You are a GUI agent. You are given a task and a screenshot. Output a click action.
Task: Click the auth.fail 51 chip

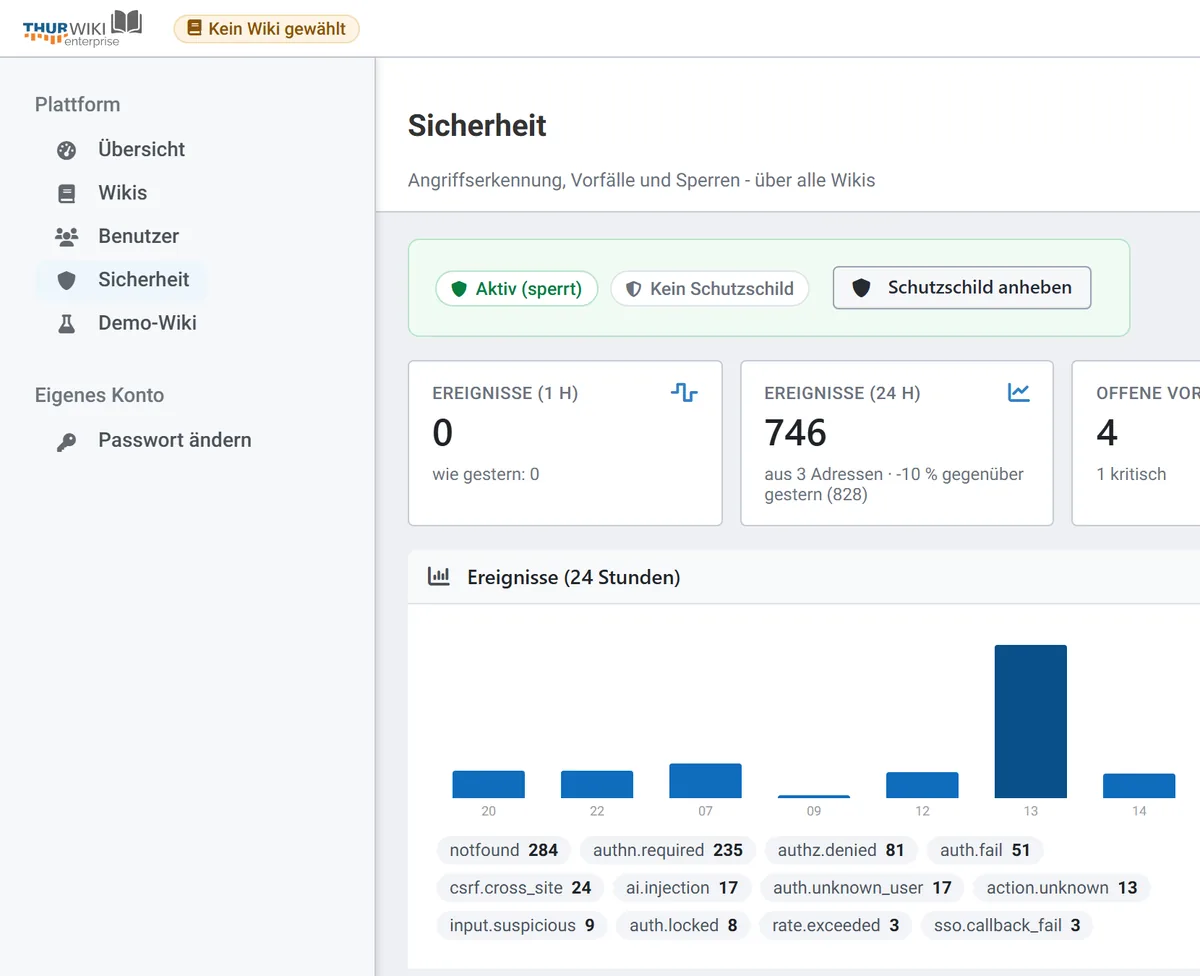coord(985,851)
